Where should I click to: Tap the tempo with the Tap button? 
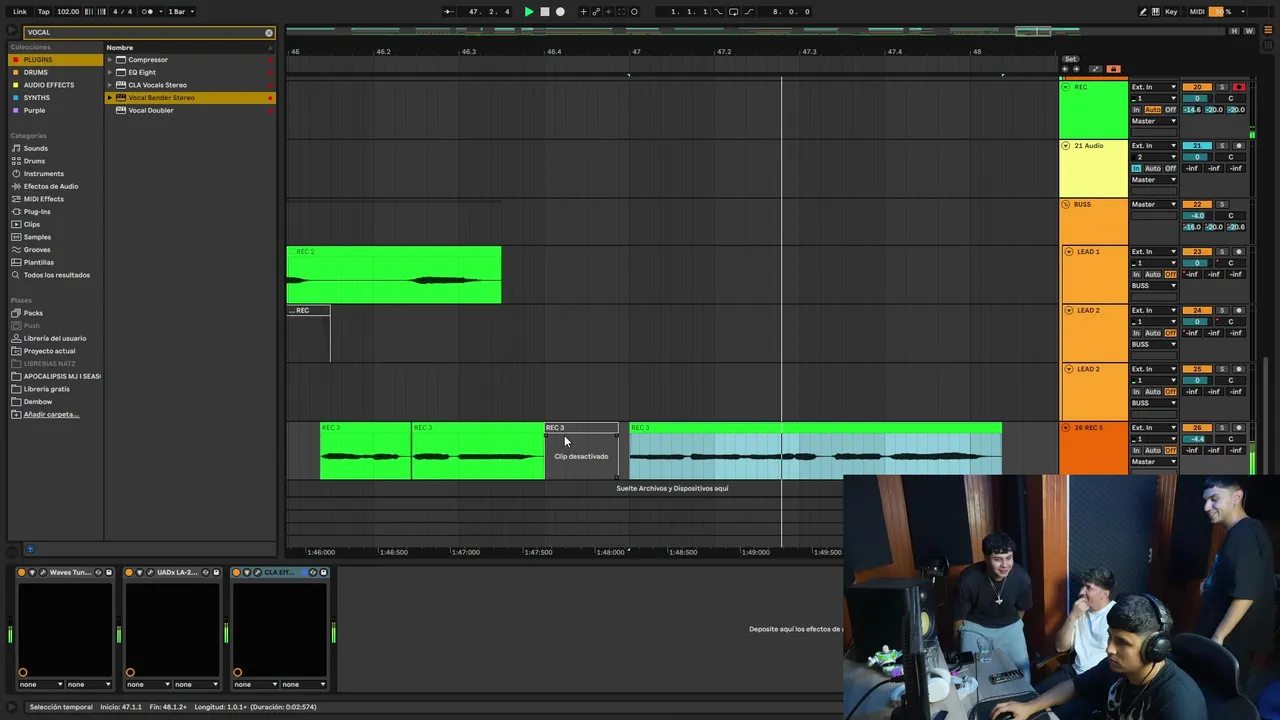pyautogui.click(x=43, y=12)
